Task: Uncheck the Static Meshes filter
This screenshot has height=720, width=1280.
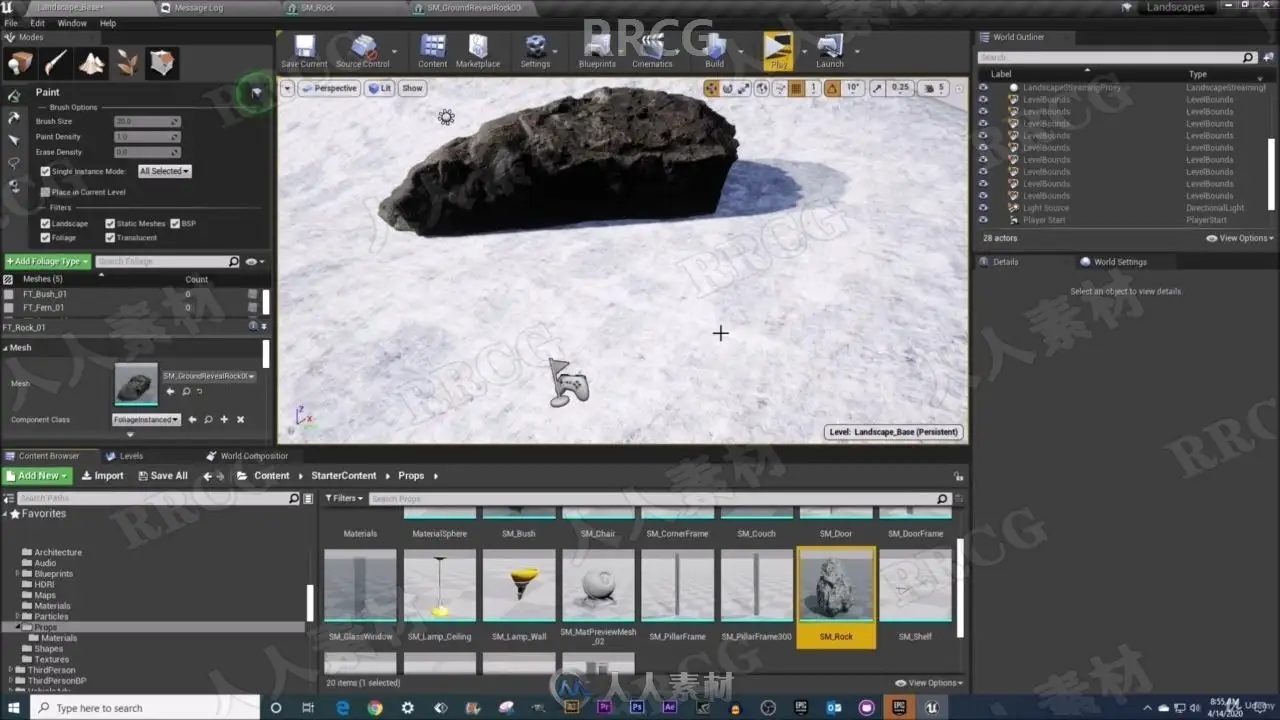Action: 110,224
